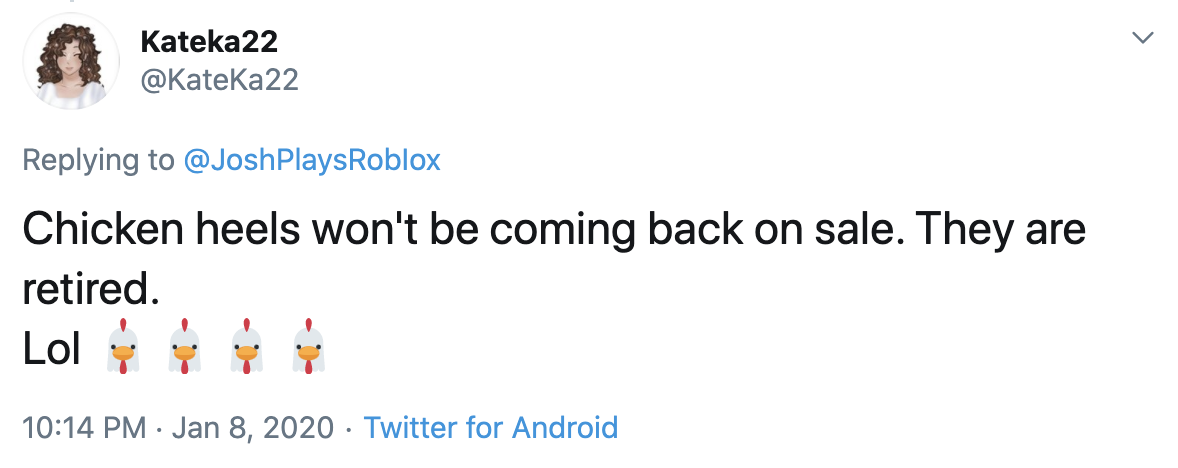Click the second chicken emoji
This screenshot has height=468, width=1178.
pyautogui.click(x=183, y=348)
